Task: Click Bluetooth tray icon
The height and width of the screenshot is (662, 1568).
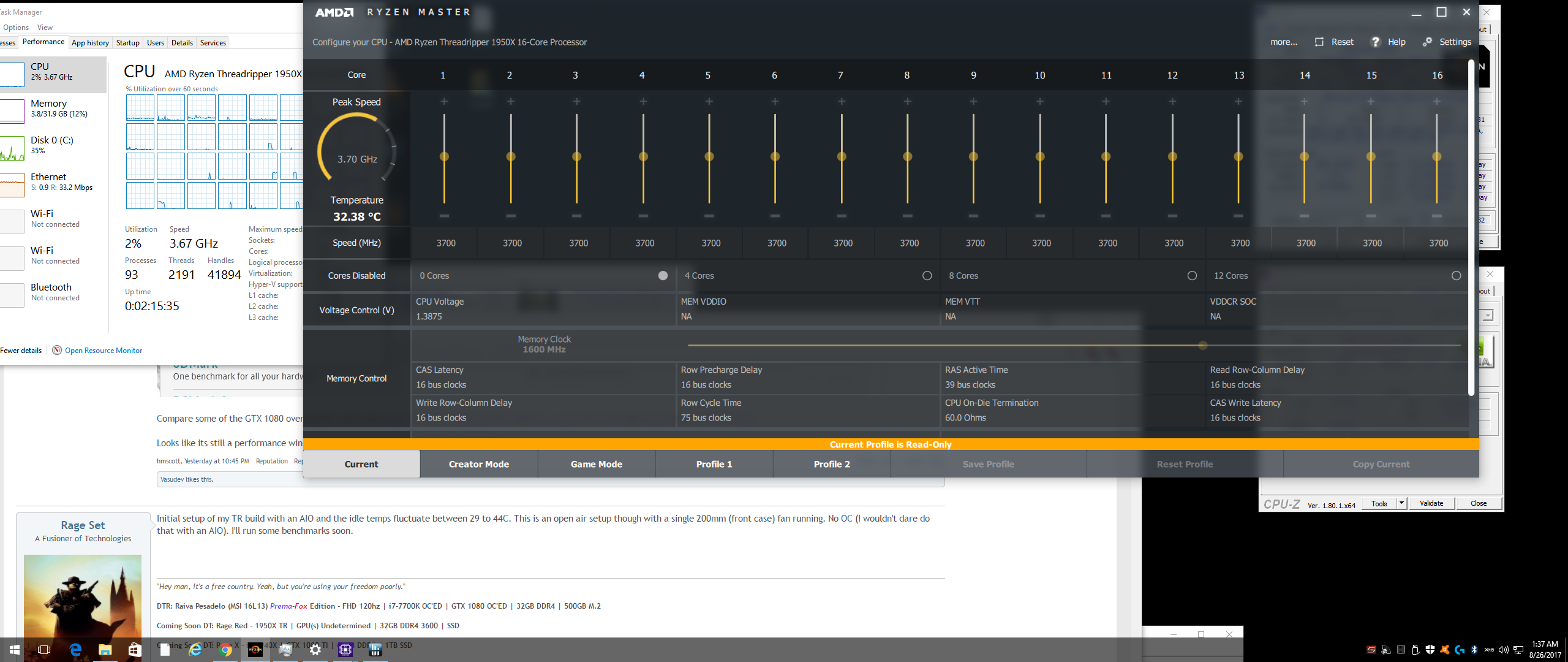Action: (1474, 650)
